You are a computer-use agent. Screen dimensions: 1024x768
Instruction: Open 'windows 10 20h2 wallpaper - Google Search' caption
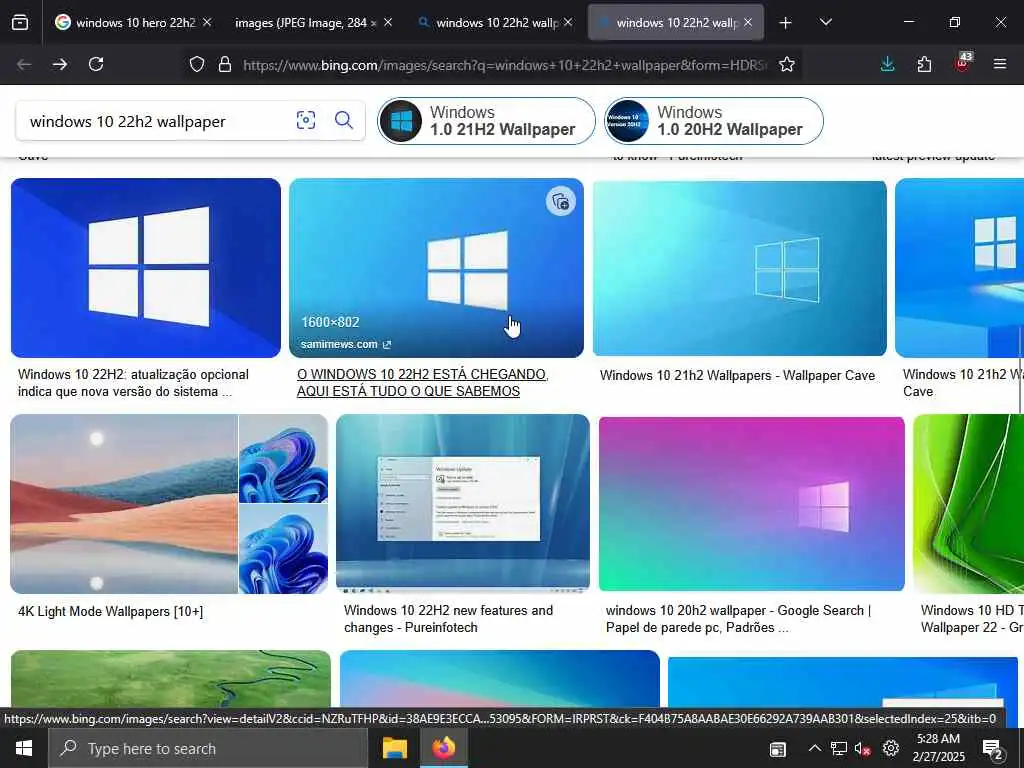click(x=739, y=618)
